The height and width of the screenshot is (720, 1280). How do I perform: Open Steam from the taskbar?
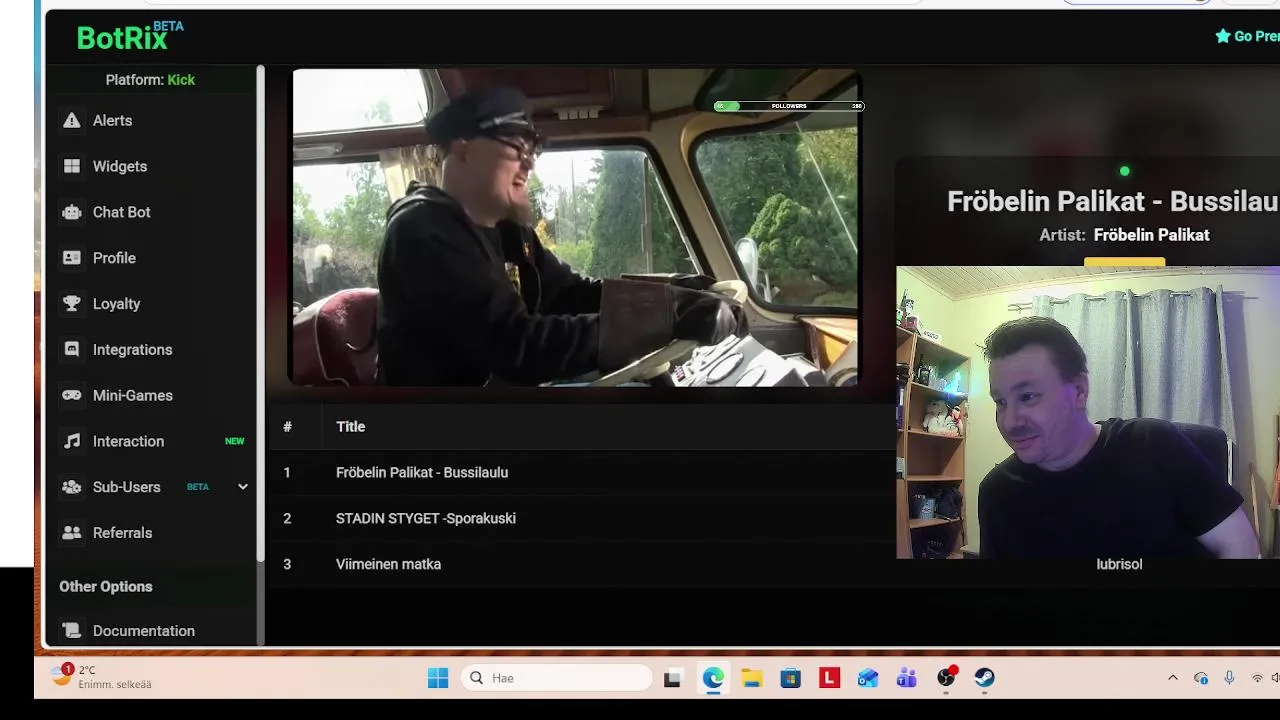click(x=985, y=678)
